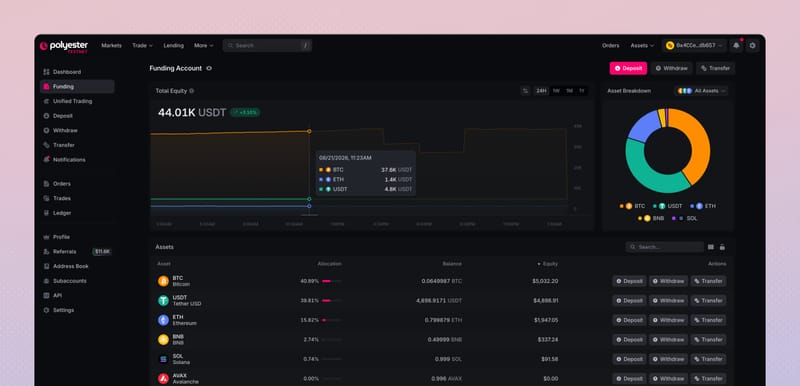Toggle SOL series in donut legend
800x386 pixels.
tap(684, 218)
